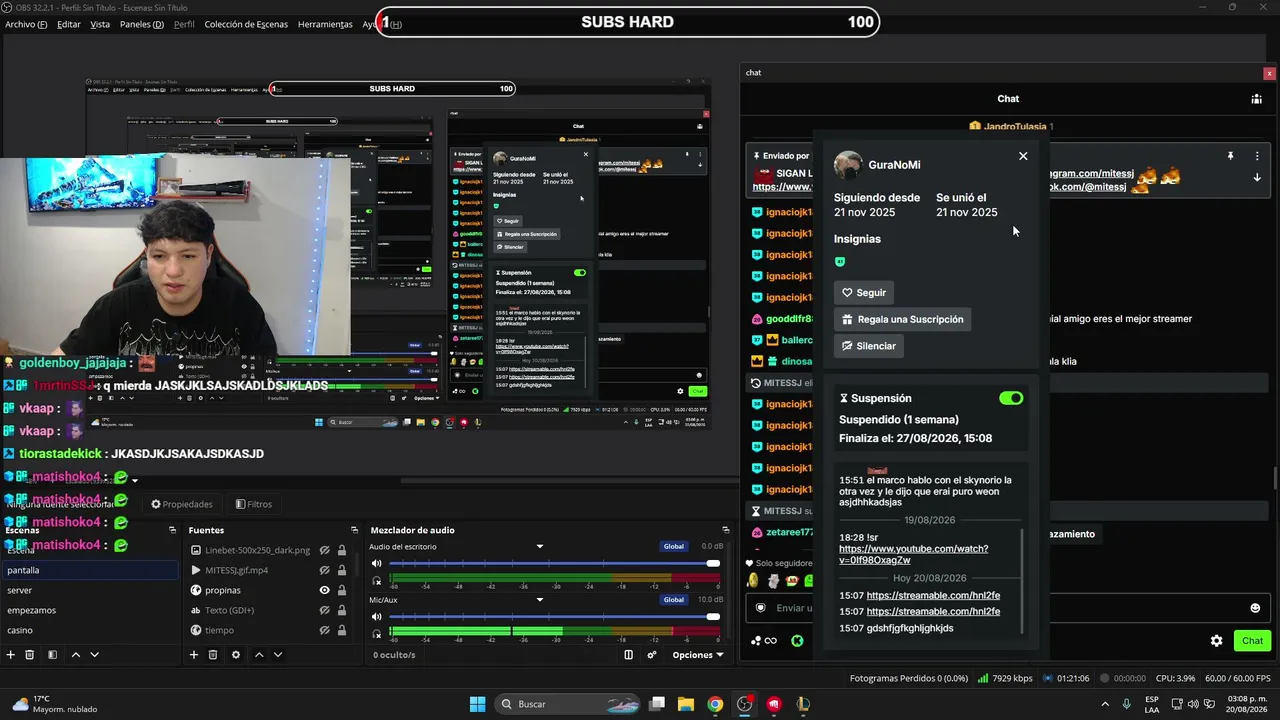The image size is (1280, 720).
Task: Mute Audio del escritorio speaker icon
Action: (377, 563)
